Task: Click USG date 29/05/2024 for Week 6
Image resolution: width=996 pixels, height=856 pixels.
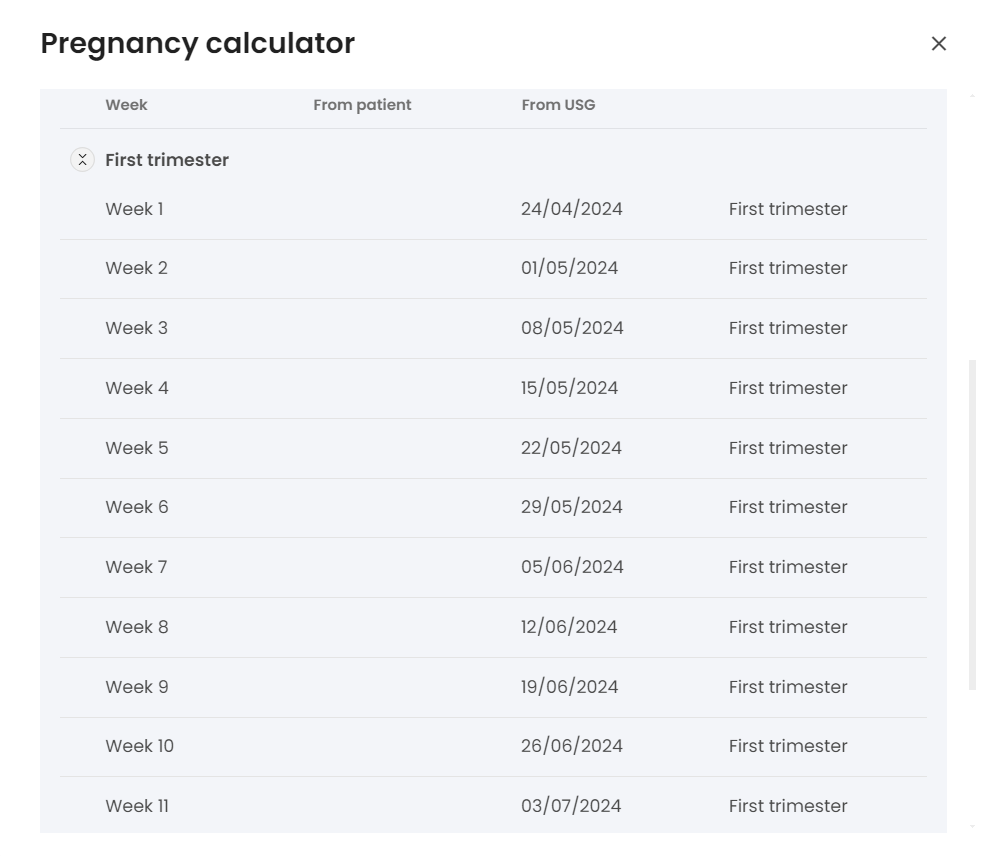Action: [x=571, y=507]
